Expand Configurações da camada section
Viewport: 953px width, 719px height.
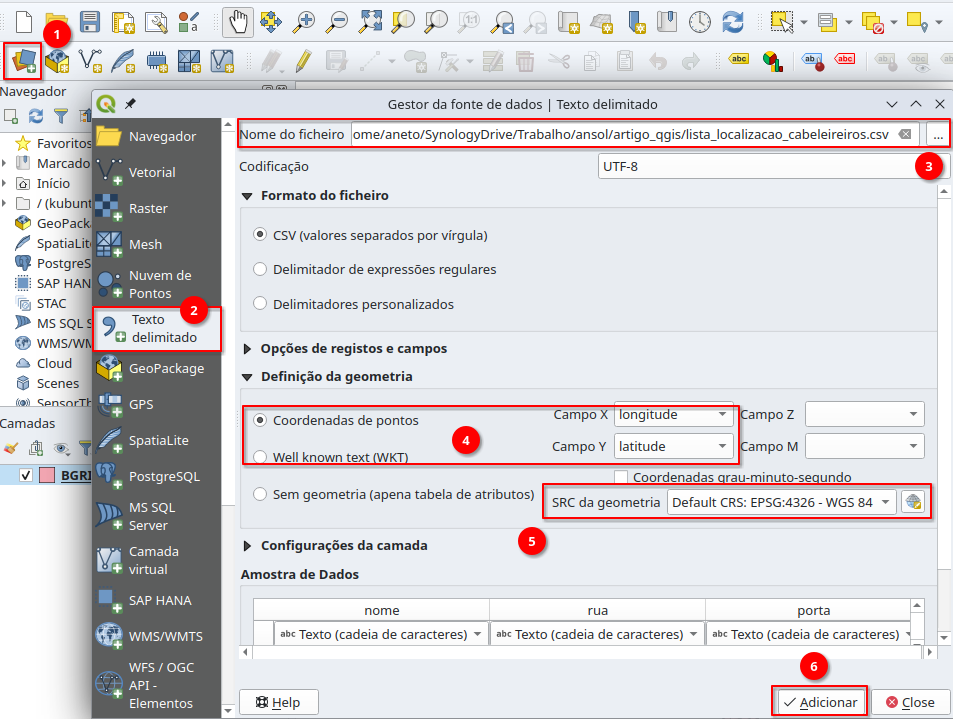pyautogui.click(x=247, y=546)
